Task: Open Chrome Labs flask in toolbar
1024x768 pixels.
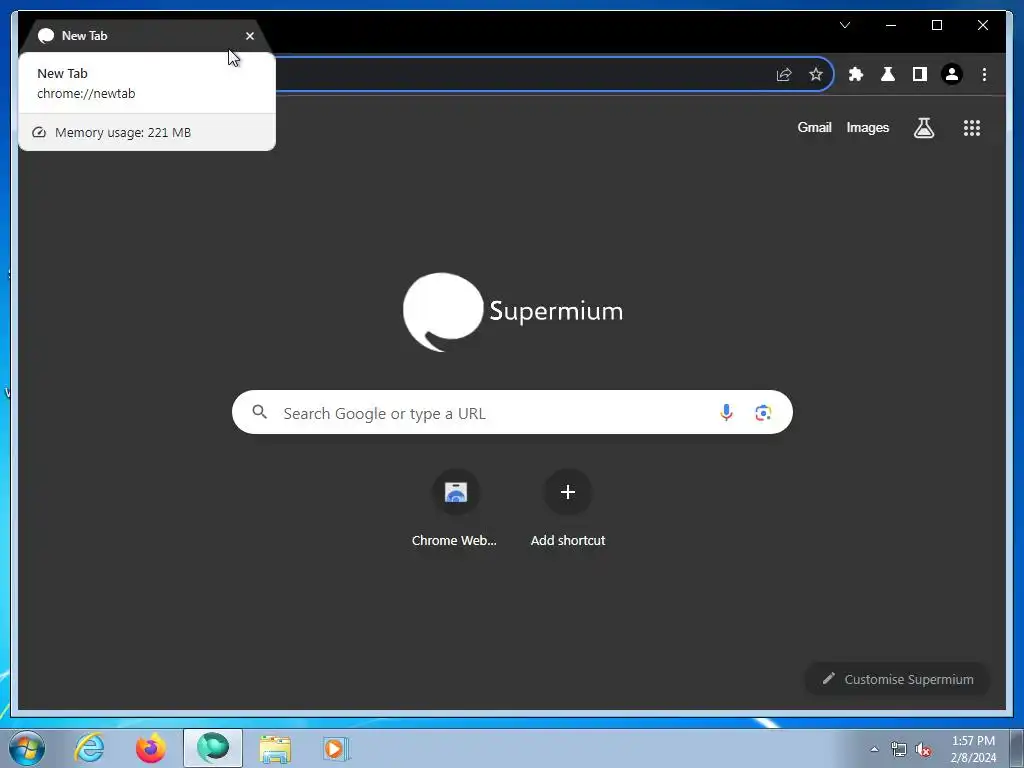Action: 888,74
